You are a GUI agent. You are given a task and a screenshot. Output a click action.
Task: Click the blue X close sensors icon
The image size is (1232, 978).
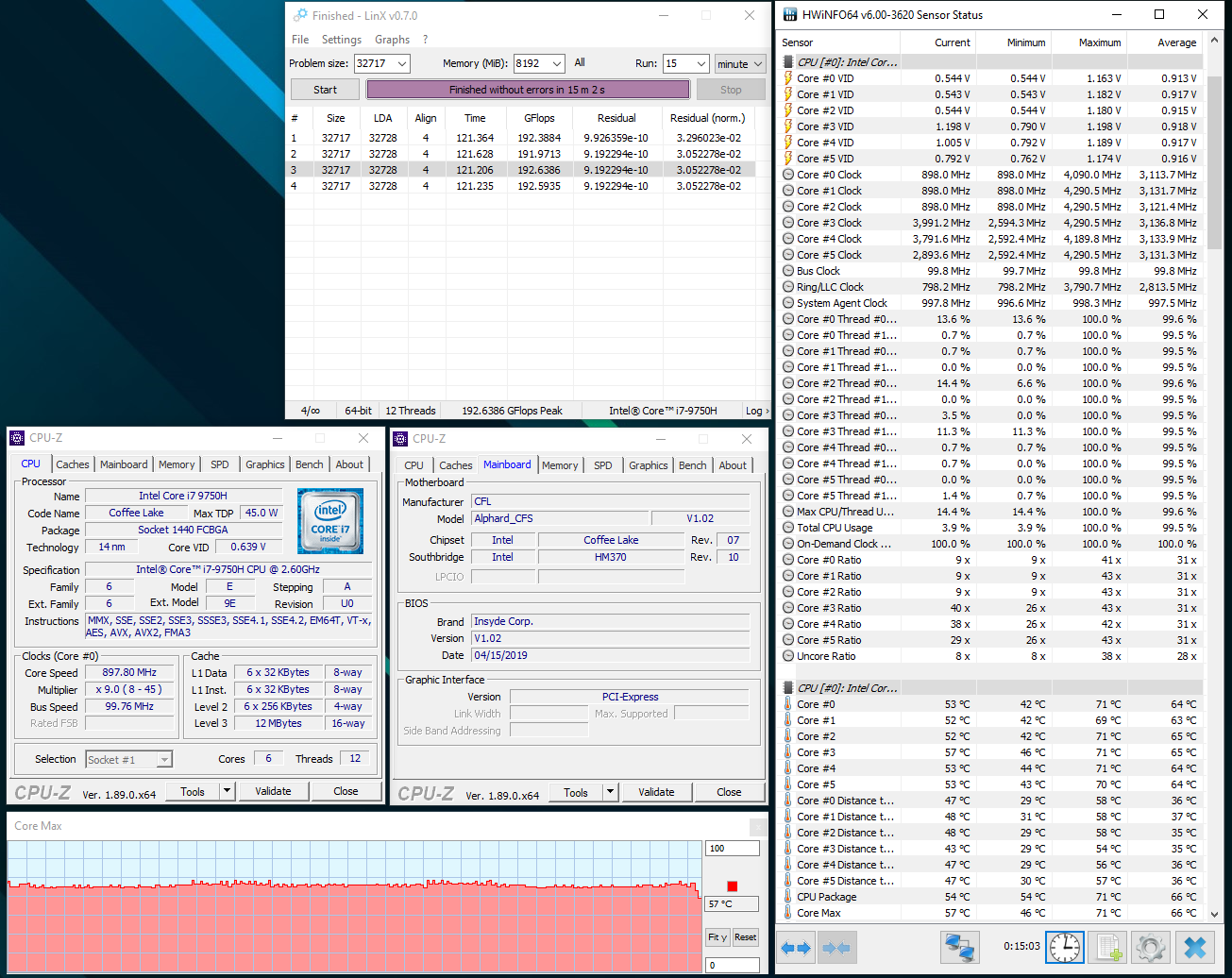click(1194, 947)
